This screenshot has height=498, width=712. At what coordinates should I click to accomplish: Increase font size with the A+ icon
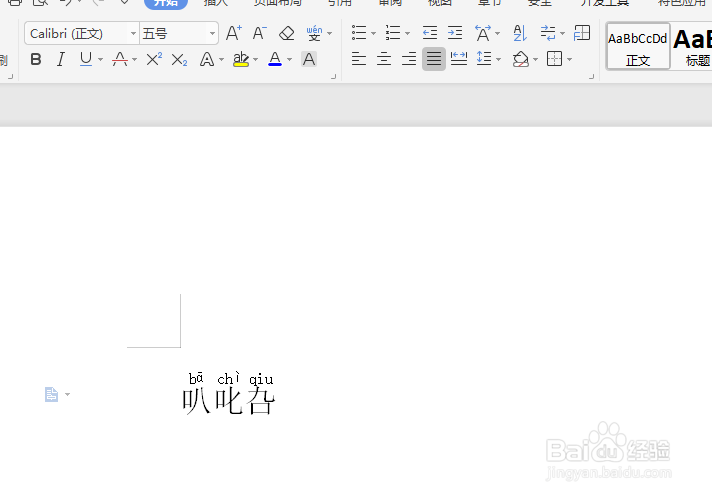233,33
